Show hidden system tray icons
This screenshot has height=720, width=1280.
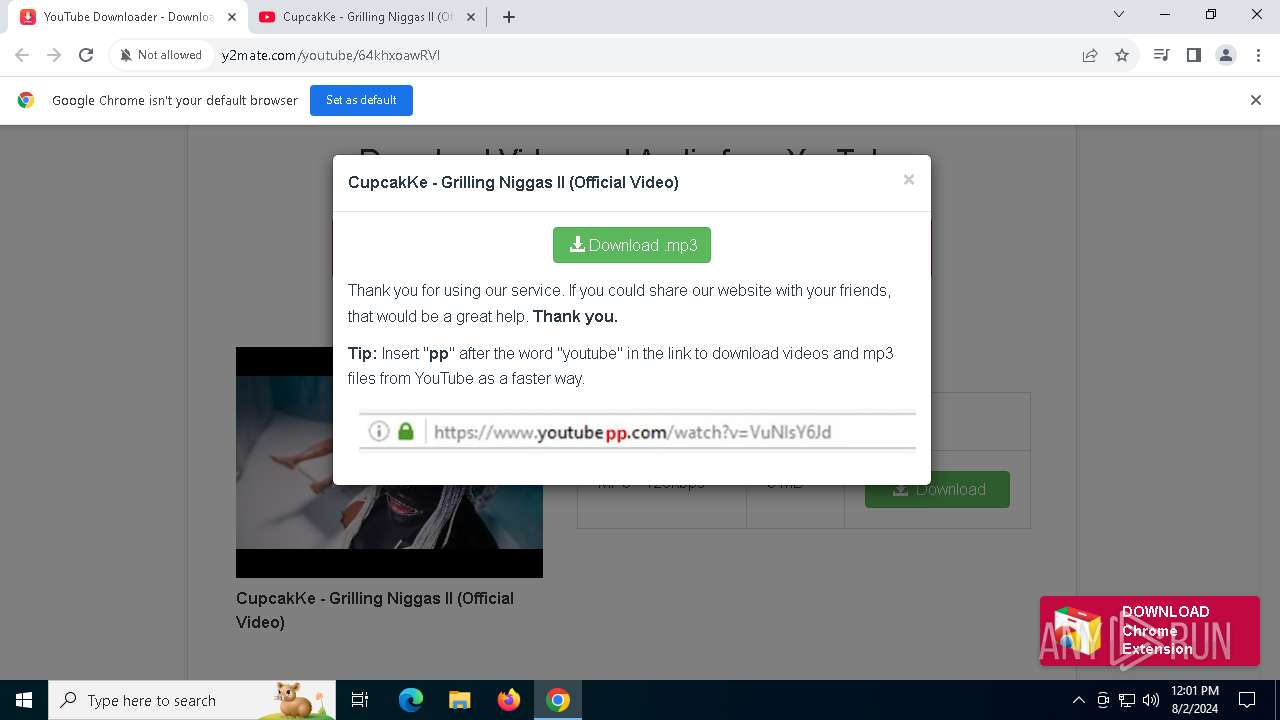(x=1079, y=700)
